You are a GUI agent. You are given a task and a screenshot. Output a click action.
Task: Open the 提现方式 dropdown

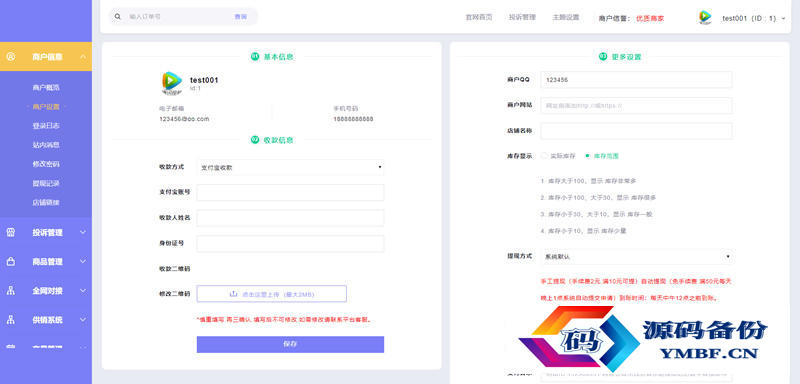[x=637, y=257]
